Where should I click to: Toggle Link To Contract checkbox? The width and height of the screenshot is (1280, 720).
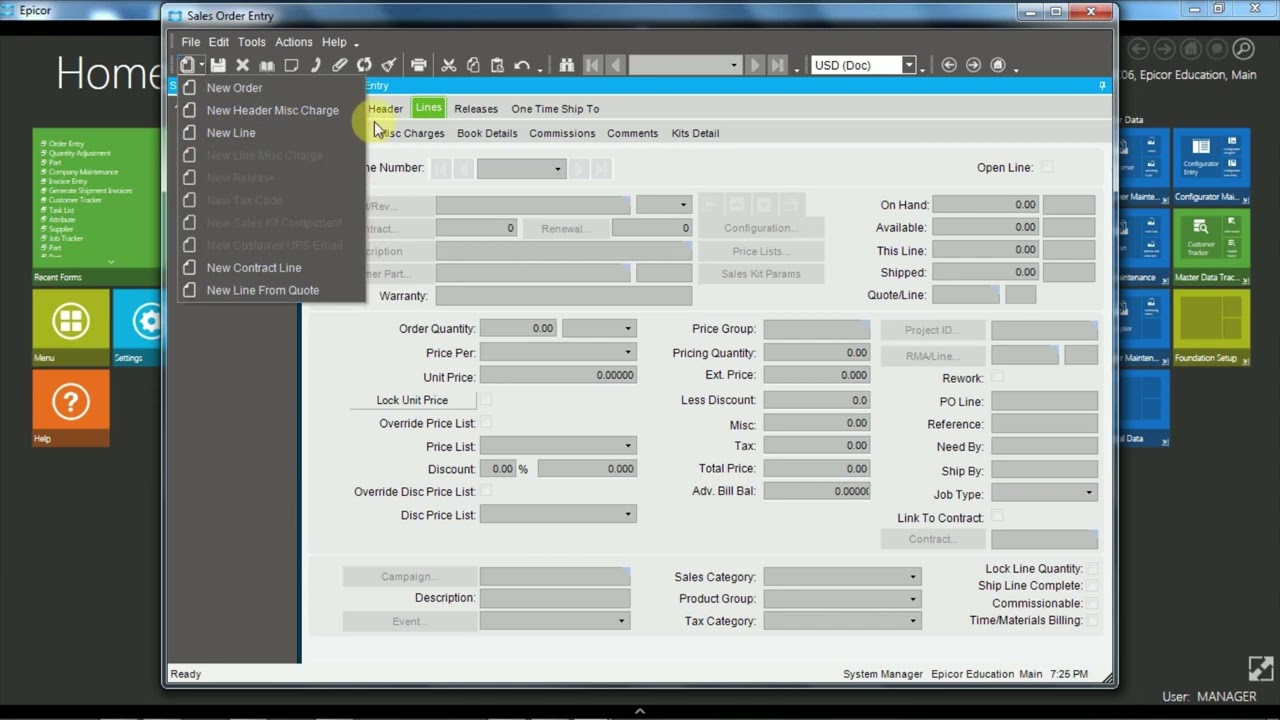(997, 516)
